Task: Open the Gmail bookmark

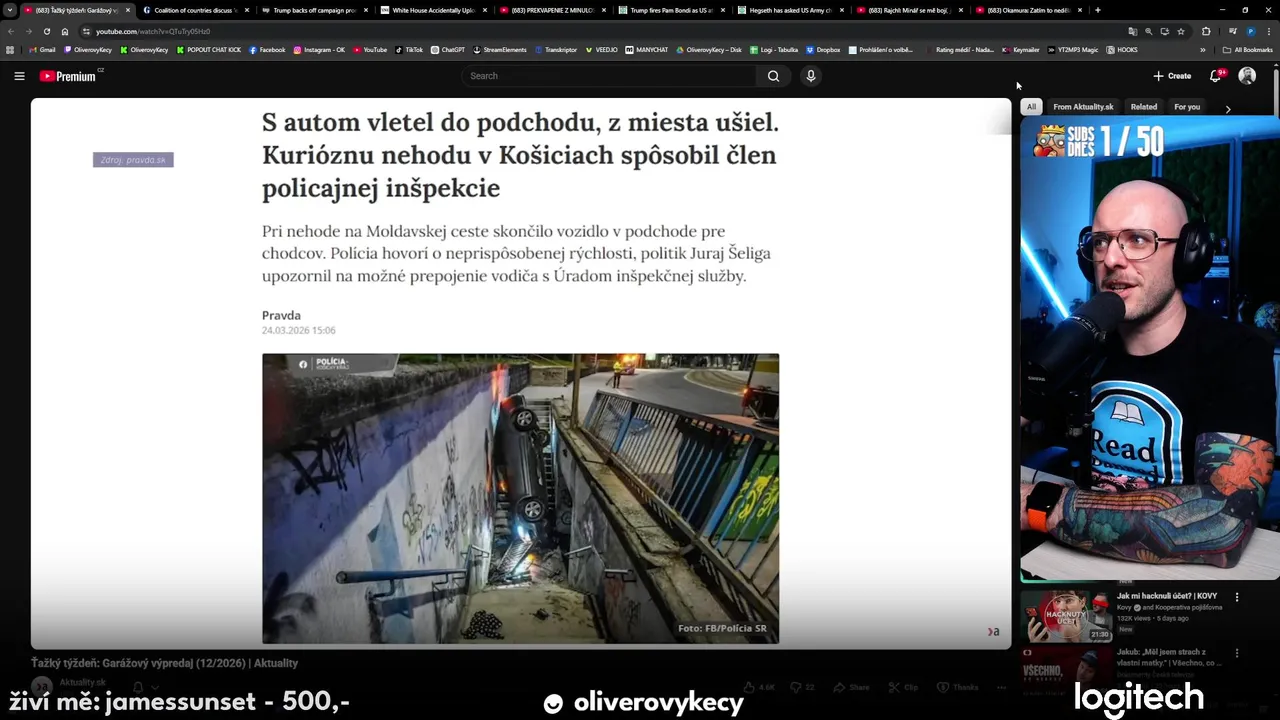Action: pyautogui.click(x=42, y=49)
